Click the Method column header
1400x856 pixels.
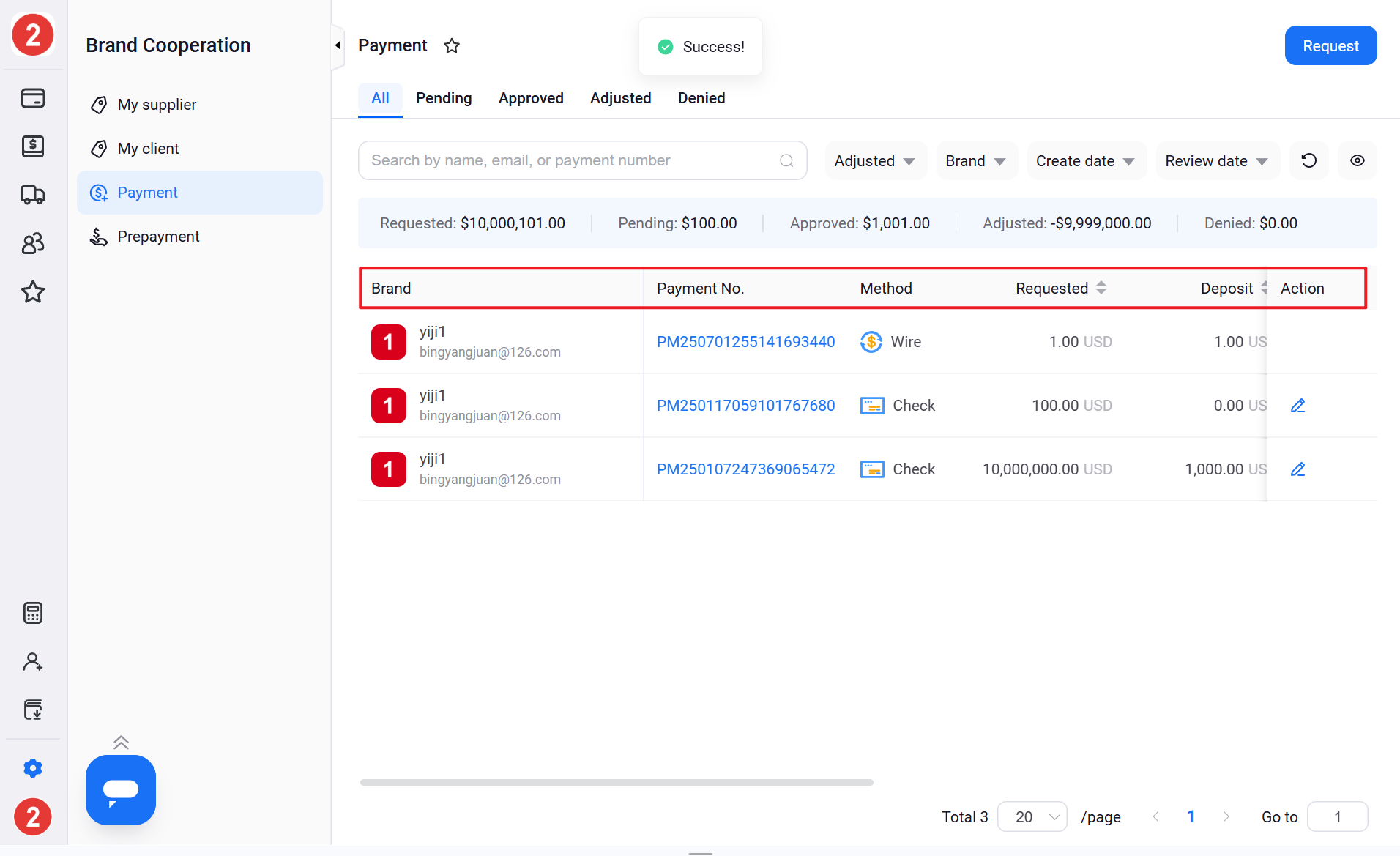[x=886, y=289]
